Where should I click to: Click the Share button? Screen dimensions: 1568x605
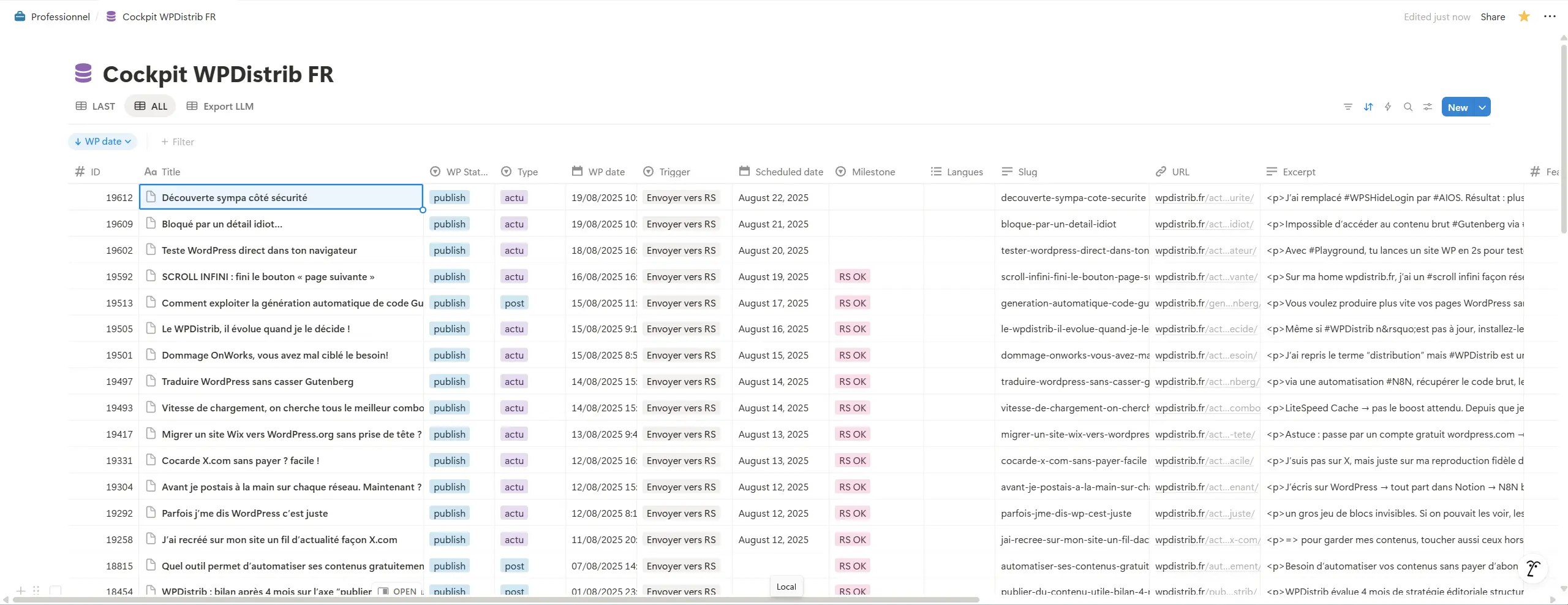(1493, 17)
